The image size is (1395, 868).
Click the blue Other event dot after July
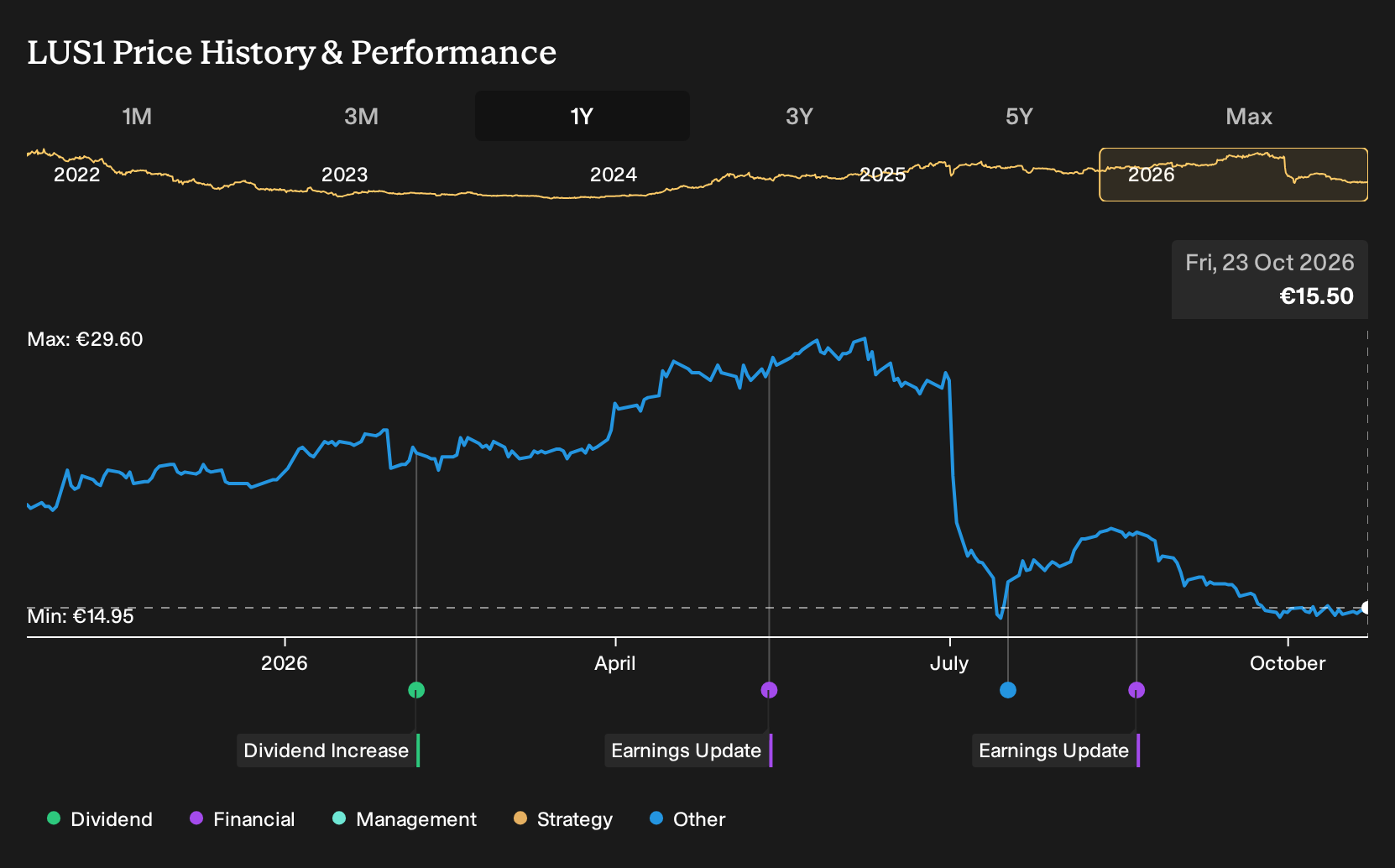1008,690
